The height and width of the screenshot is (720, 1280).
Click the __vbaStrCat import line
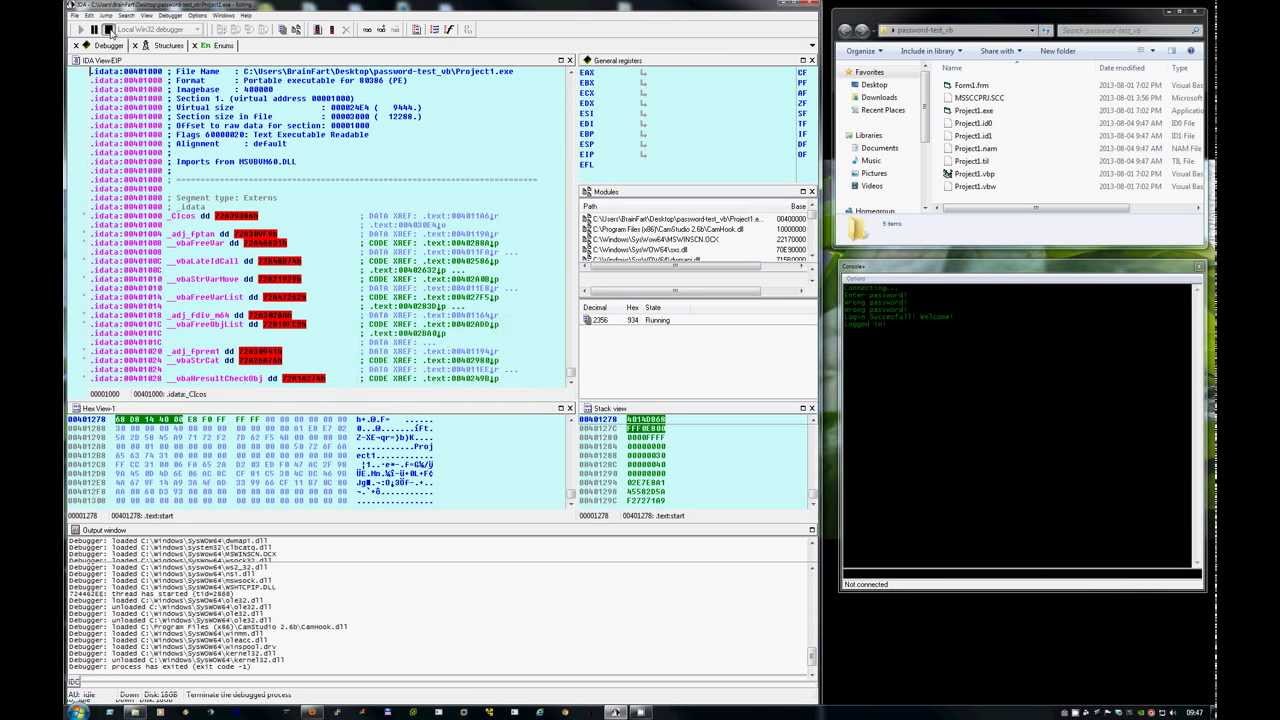[x=188, y=360]
